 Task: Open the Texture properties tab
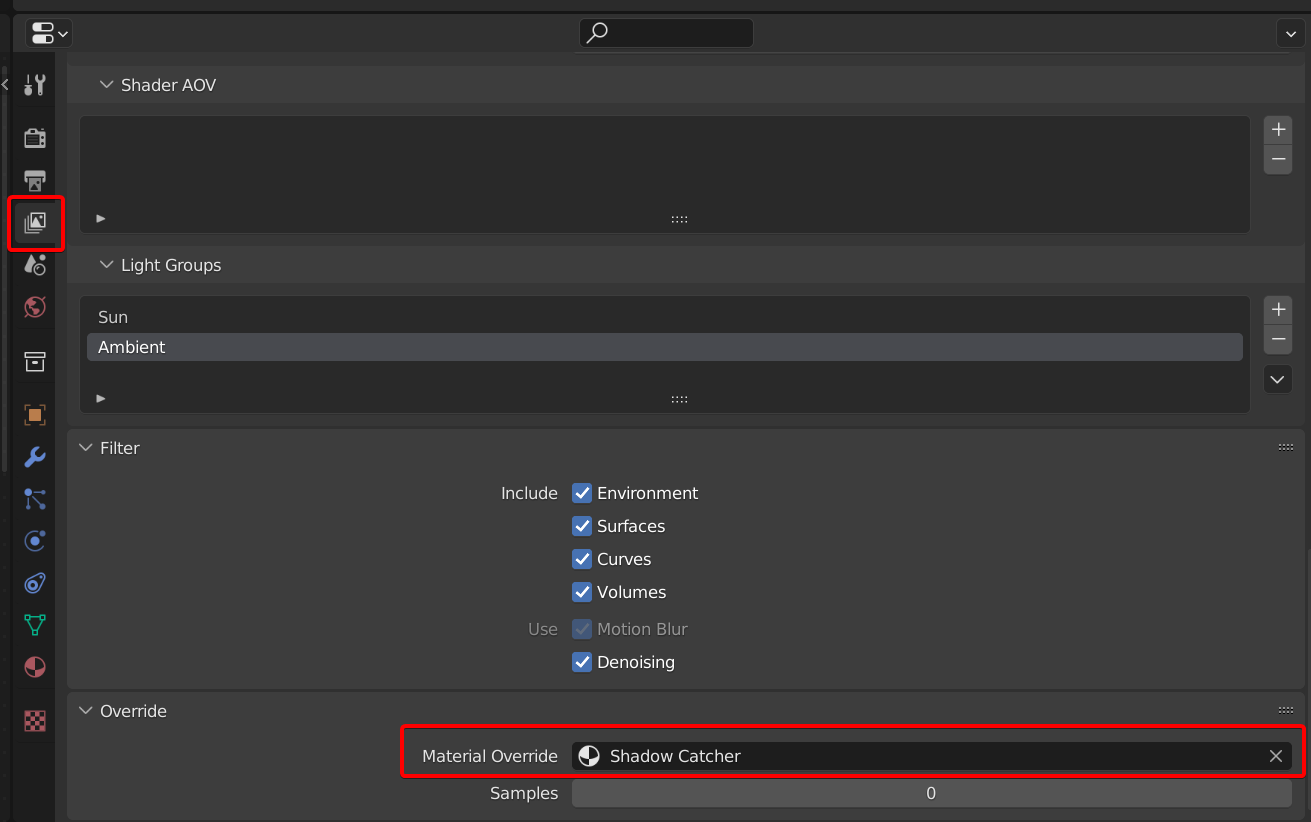(x=35, y=720)
